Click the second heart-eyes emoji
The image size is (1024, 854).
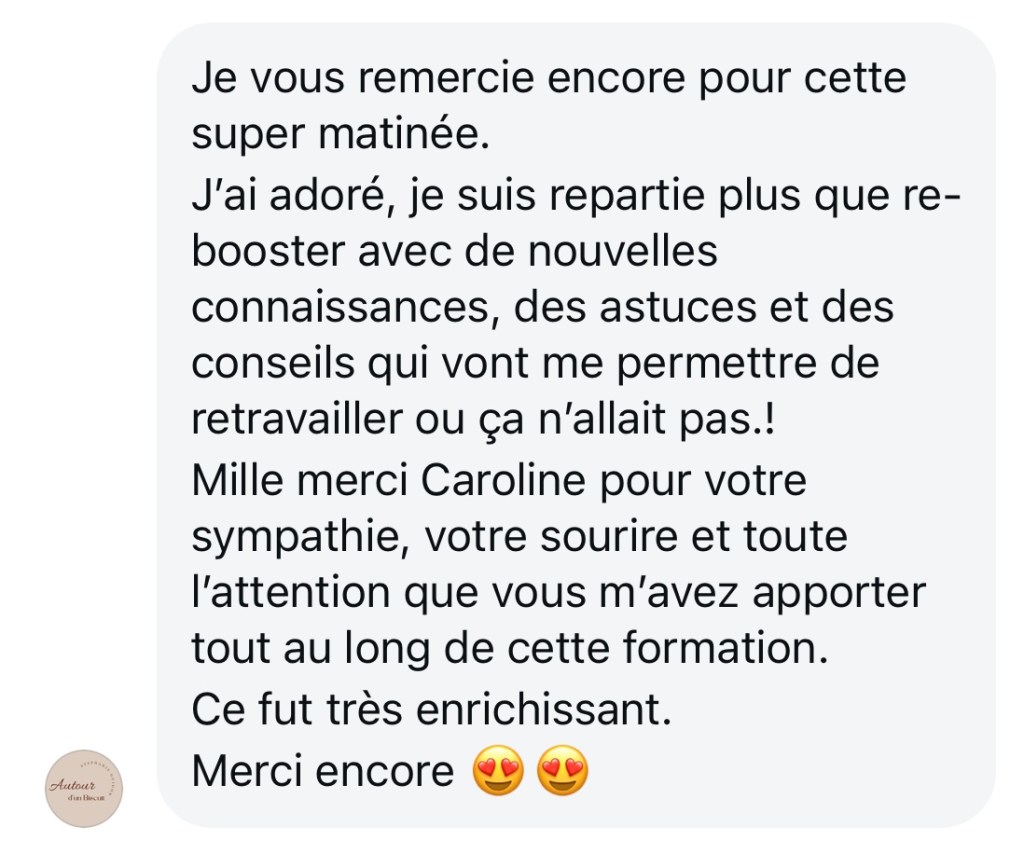click(562, 771)
